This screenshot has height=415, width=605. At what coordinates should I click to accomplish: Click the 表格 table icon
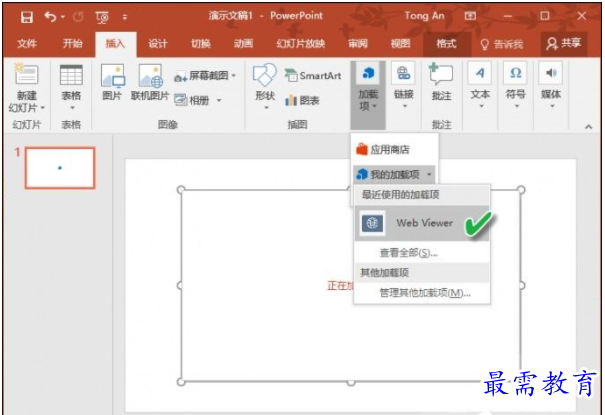pos(71,74)
